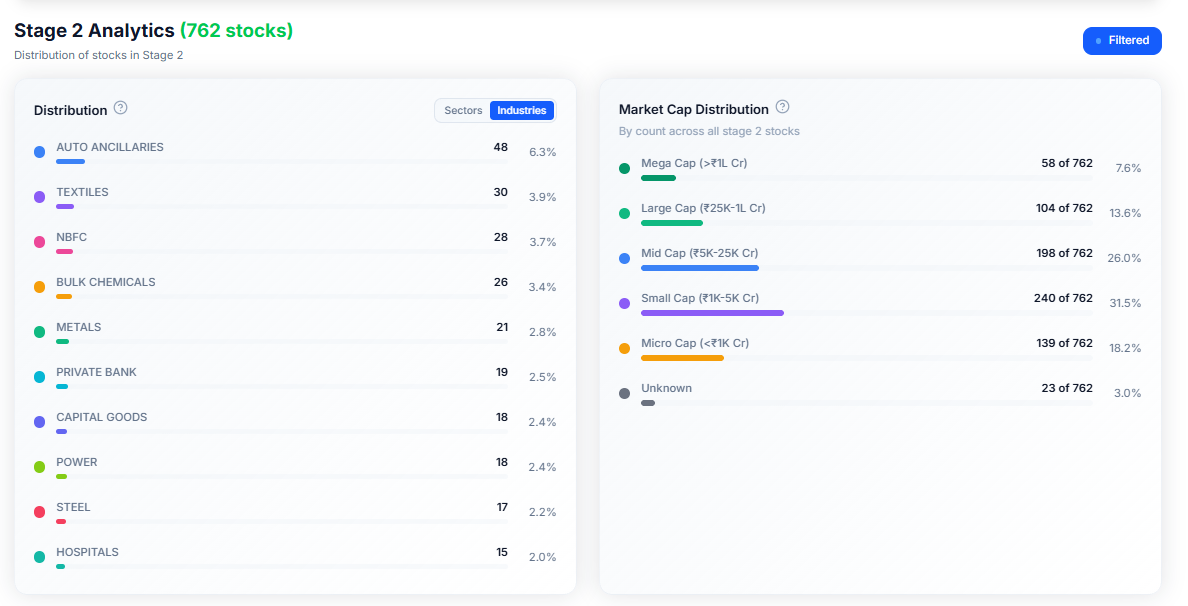Click the pink dot beside NBFC
Image resolution: width=1188 pixels, height=606 pixels.
coord(39,242)
